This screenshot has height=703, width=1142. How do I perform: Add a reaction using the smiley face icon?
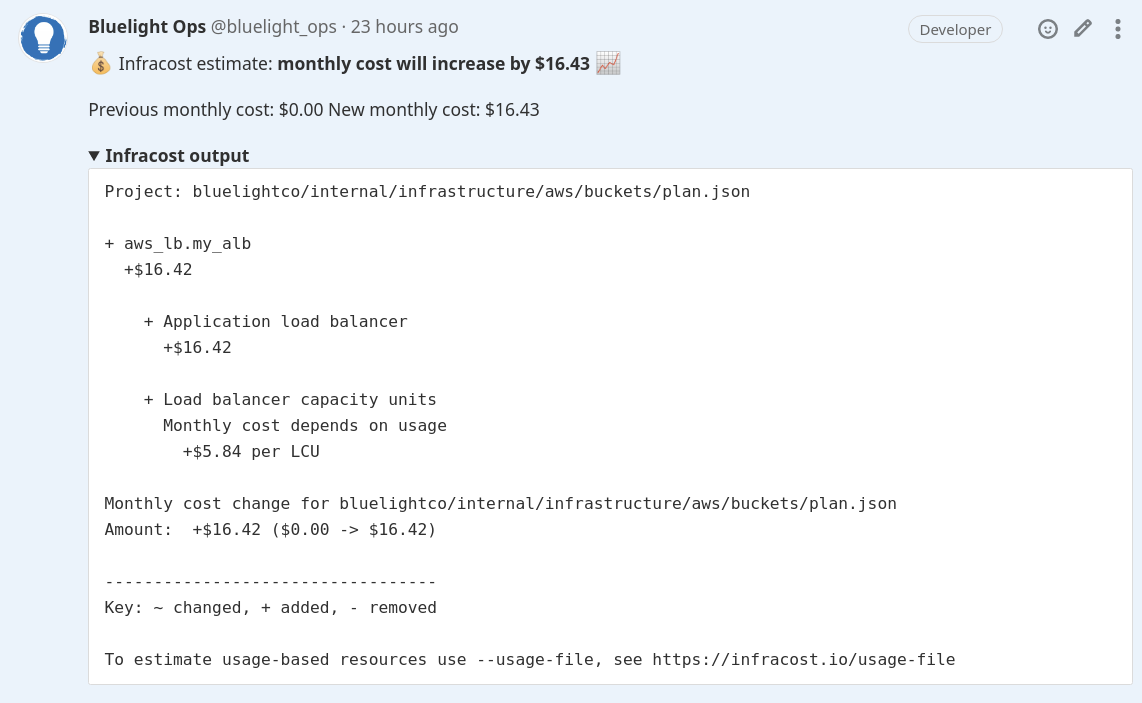(1047, 29)
